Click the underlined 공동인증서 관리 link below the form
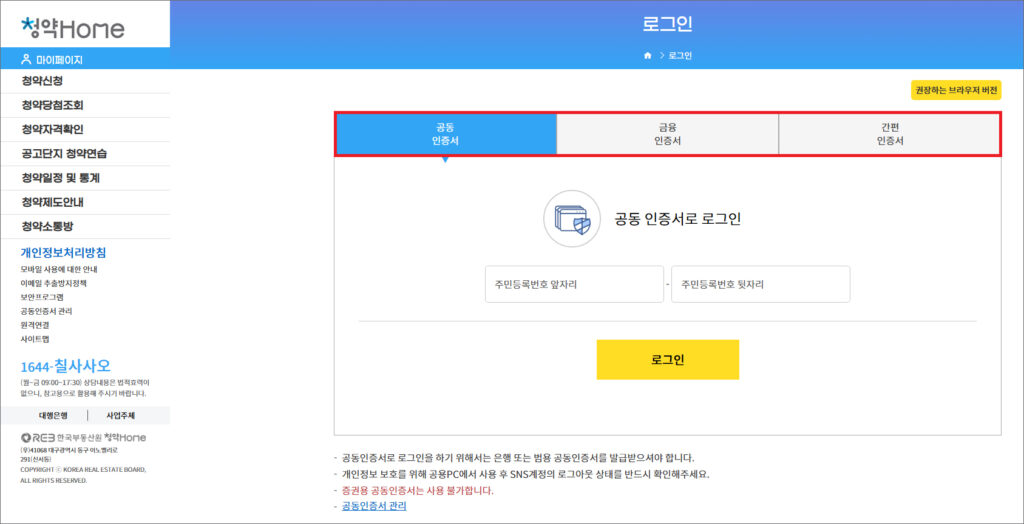1024x524 pixels. pos(374,506)
